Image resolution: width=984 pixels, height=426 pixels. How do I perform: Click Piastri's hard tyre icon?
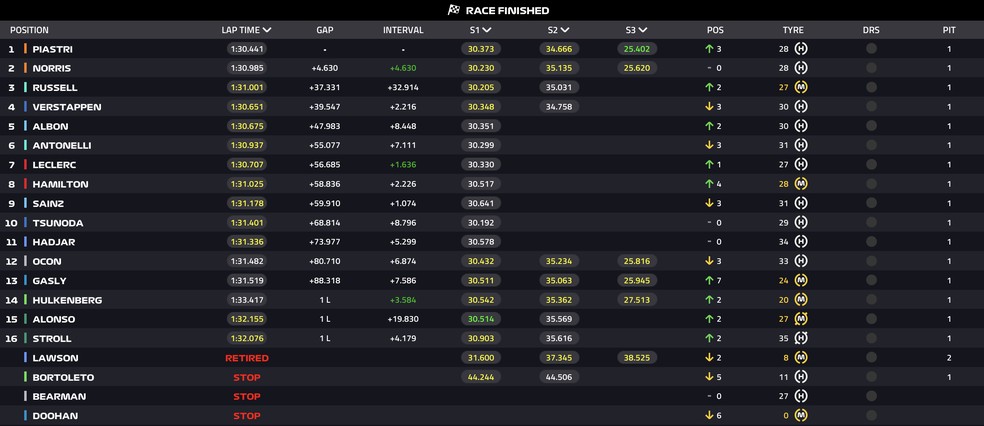(801, 49)
